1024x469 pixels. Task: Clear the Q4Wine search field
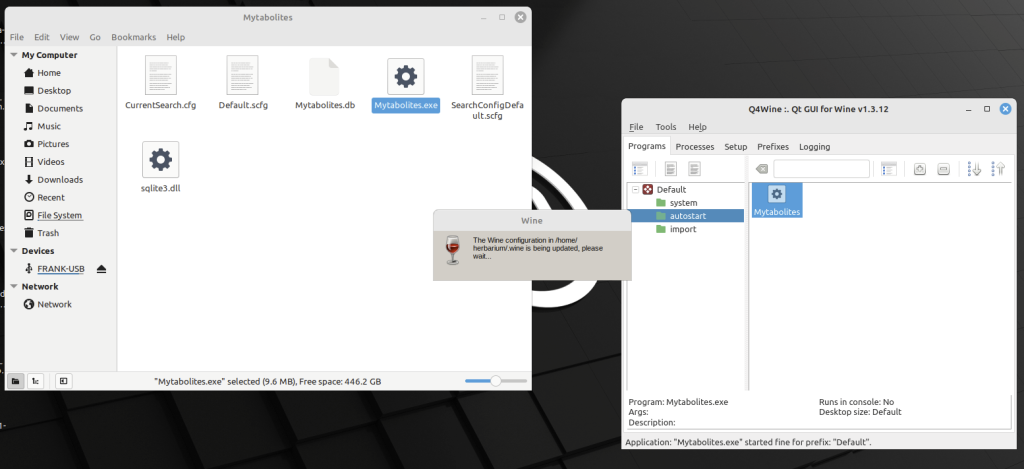[x=761, y=169]
